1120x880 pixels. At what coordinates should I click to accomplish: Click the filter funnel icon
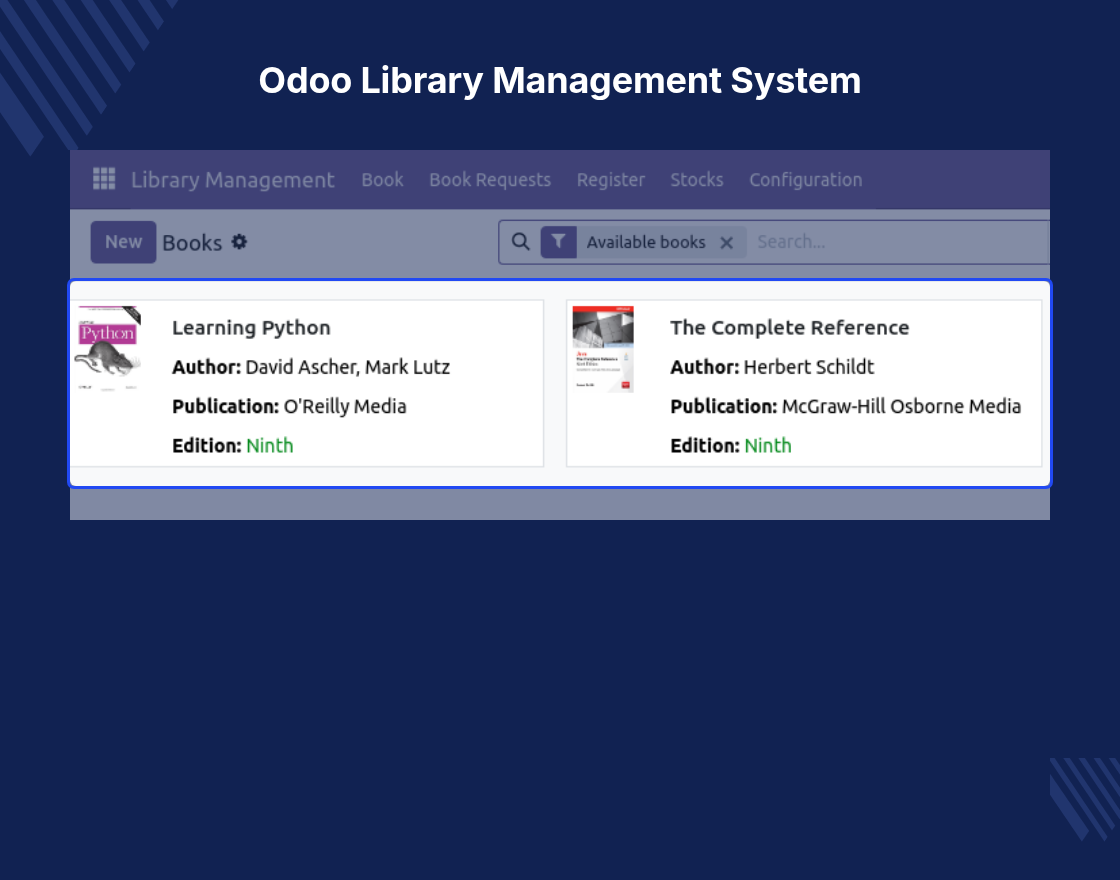559,242
